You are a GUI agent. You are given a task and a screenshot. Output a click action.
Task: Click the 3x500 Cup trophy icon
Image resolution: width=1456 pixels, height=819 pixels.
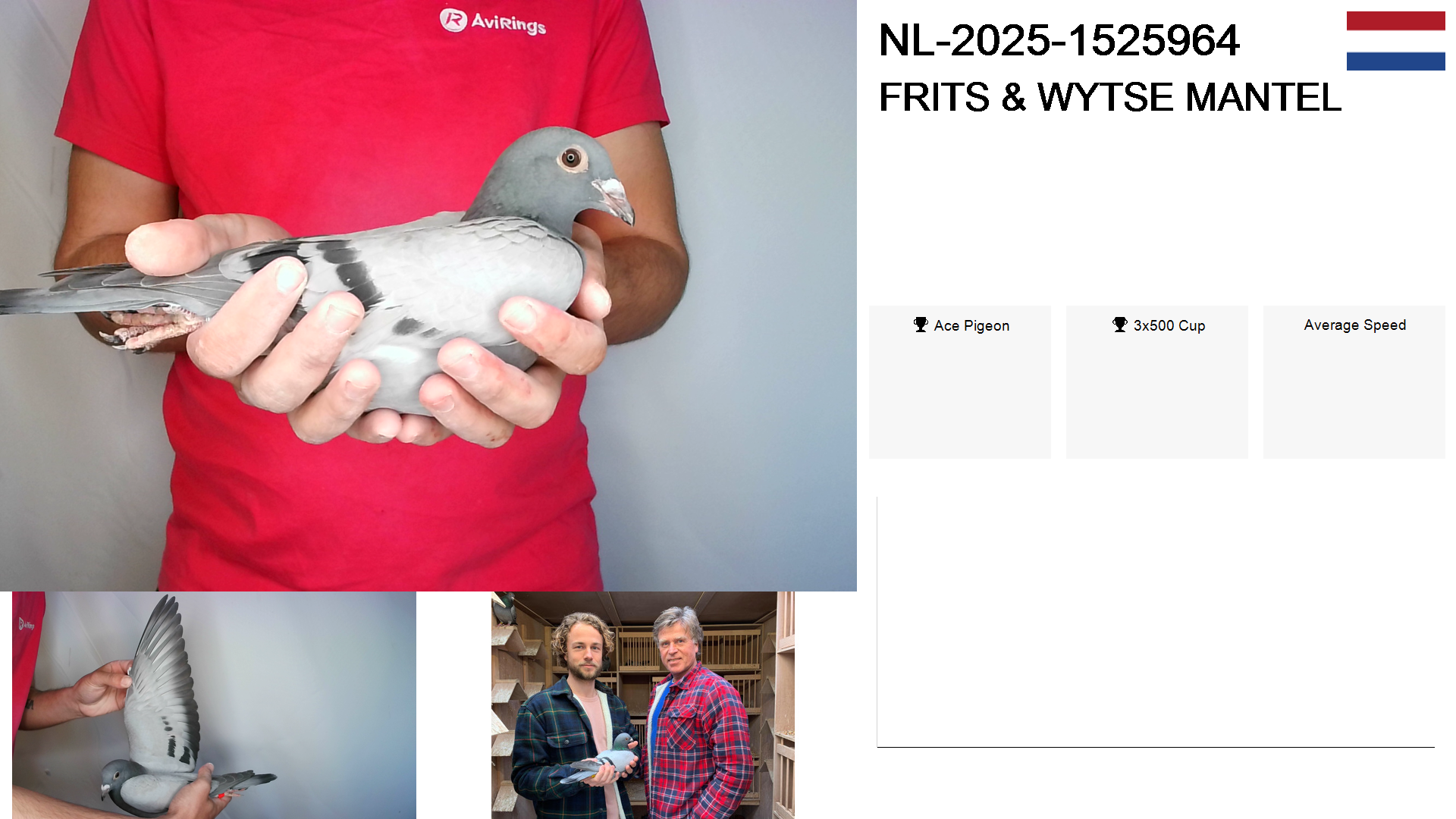click(x=1119, y=325)
